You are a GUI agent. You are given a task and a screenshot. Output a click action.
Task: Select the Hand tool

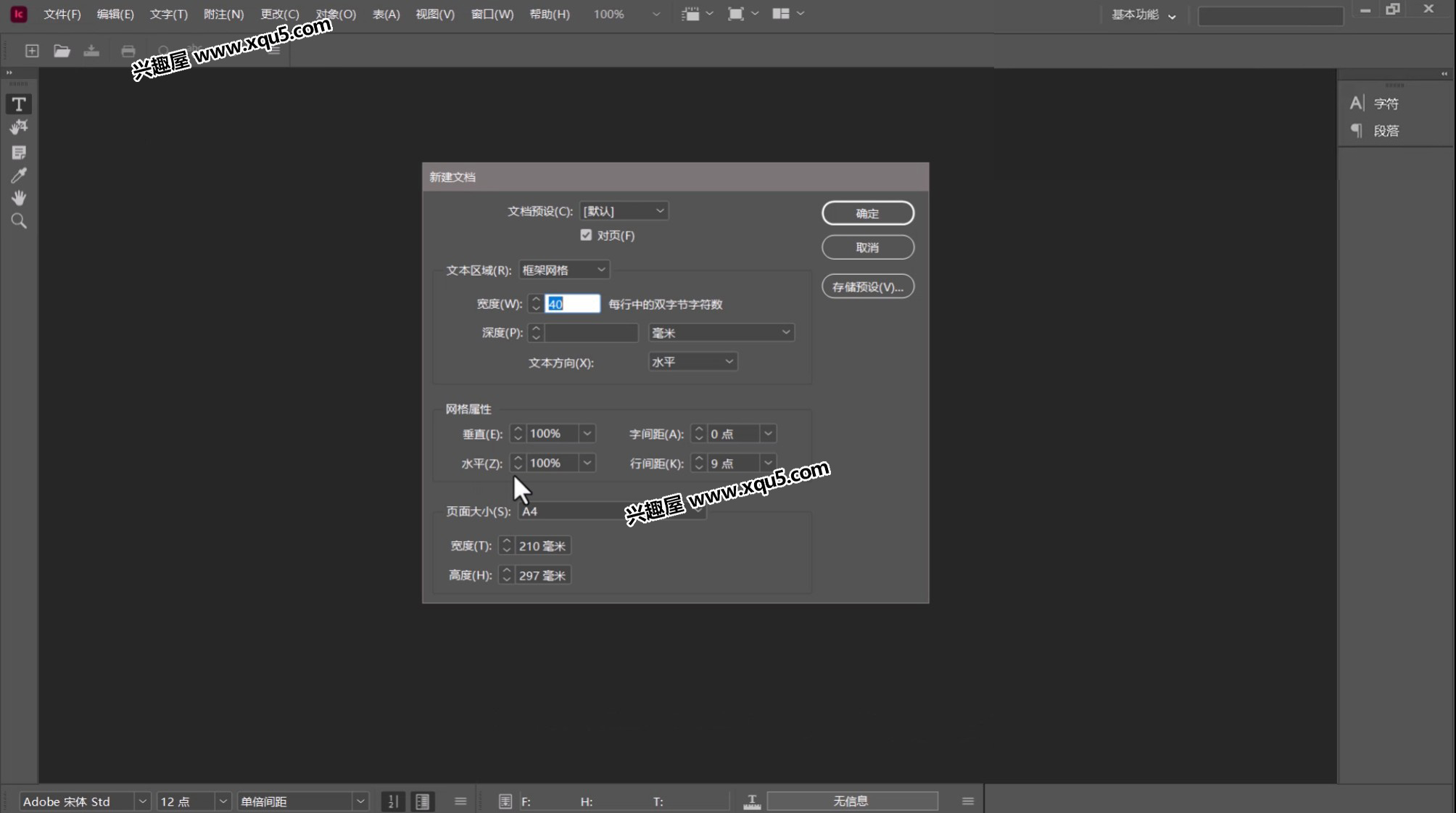pos(19,198)
